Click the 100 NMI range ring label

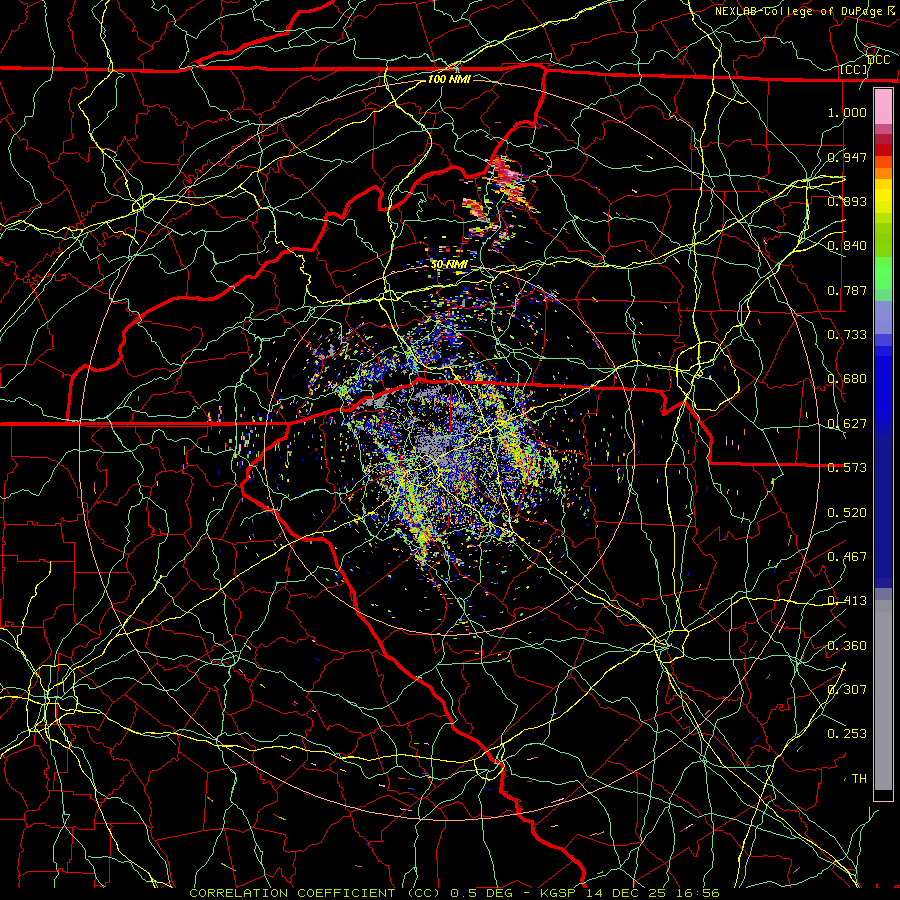click(449, 79)
